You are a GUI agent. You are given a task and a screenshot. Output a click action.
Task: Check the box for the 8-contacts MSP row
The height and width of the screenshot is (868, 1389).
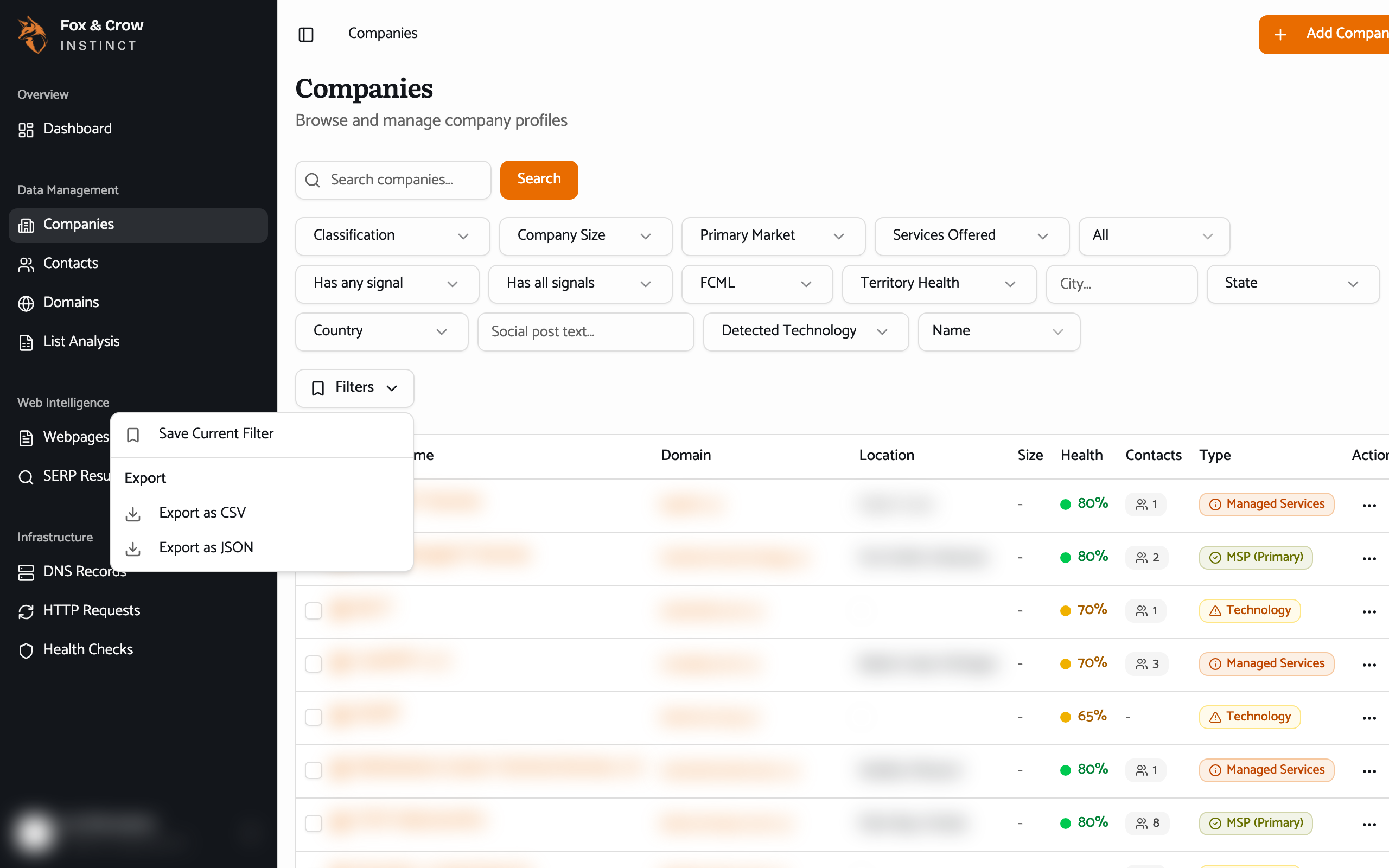[x=314, y=823]
